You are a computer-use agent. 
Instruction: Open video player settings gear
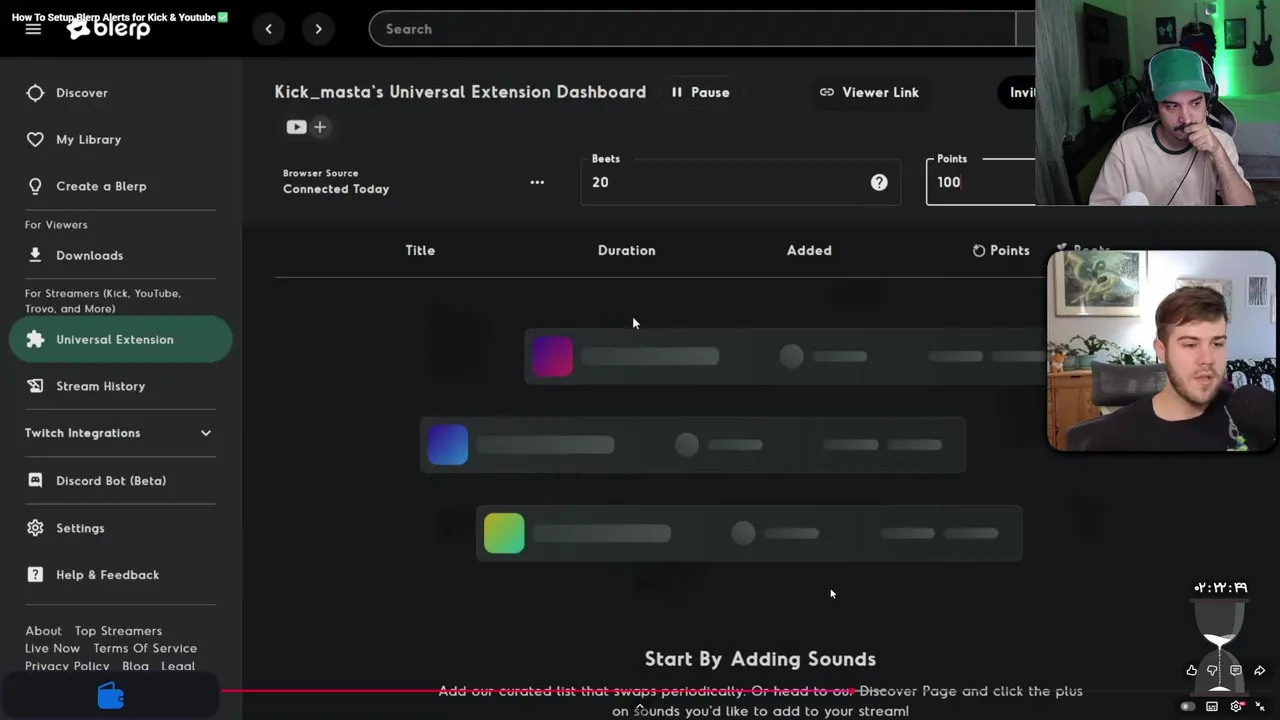(1236, 706)
